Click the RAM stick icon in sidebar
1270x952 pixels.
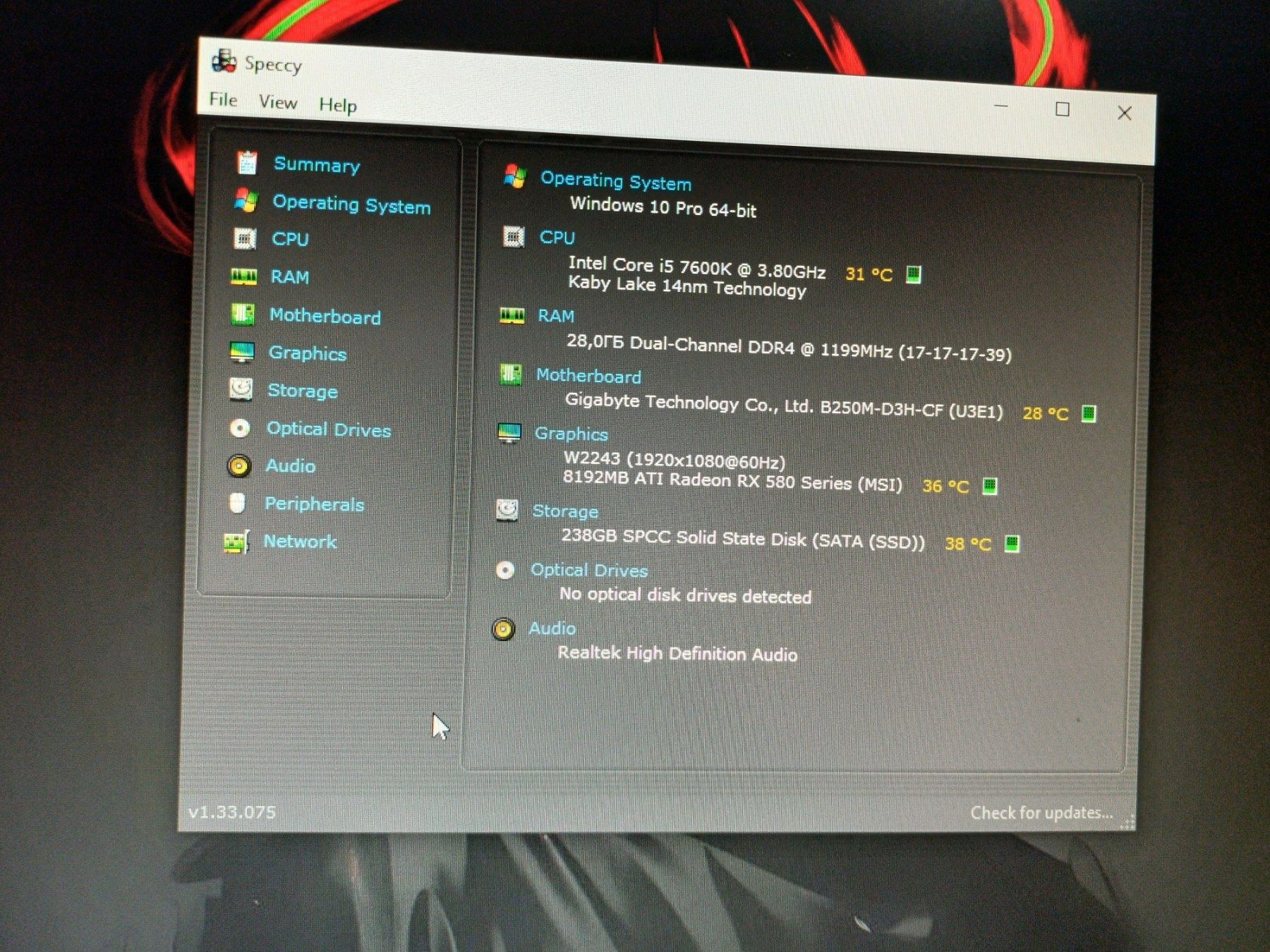pyautogui.click(x=243, y=276)
